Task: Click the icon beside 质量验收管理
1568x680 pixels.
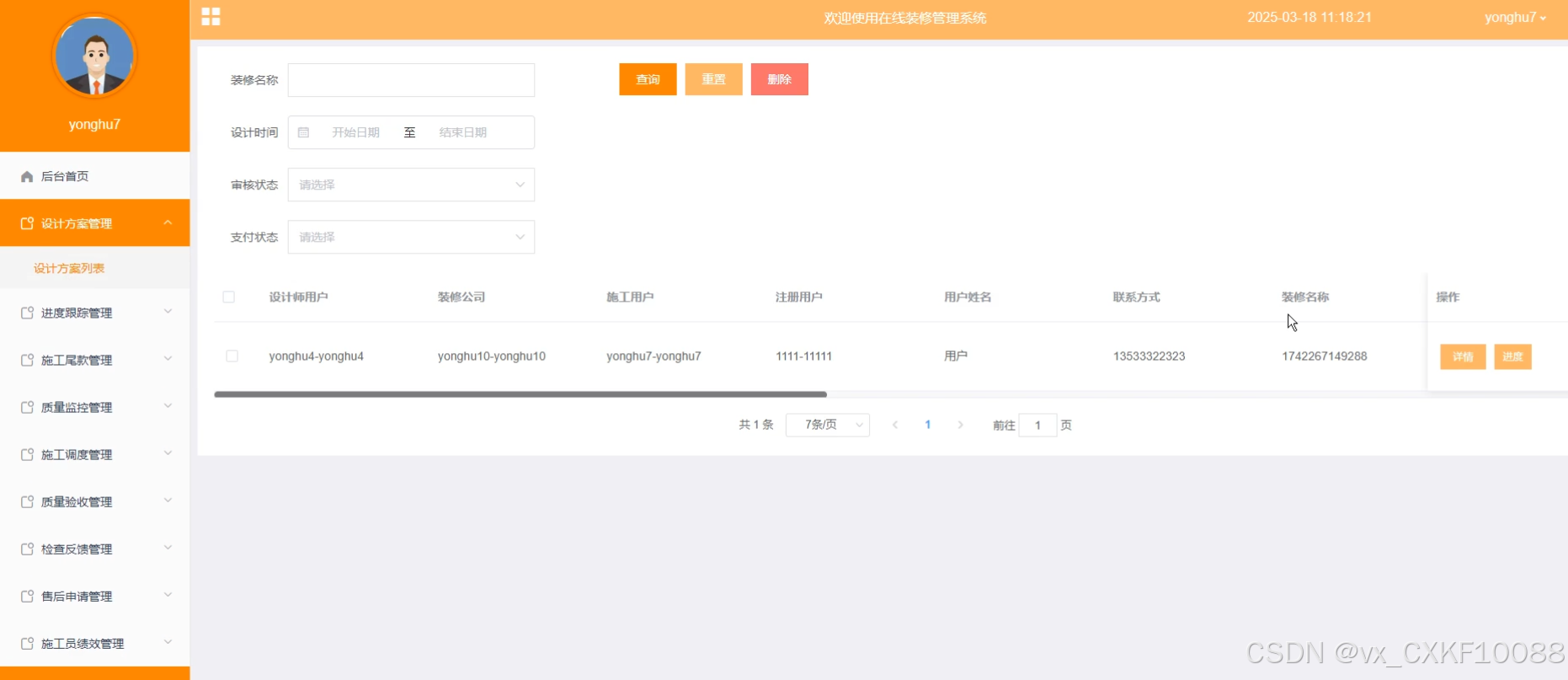Action: [x=27, y=501]
